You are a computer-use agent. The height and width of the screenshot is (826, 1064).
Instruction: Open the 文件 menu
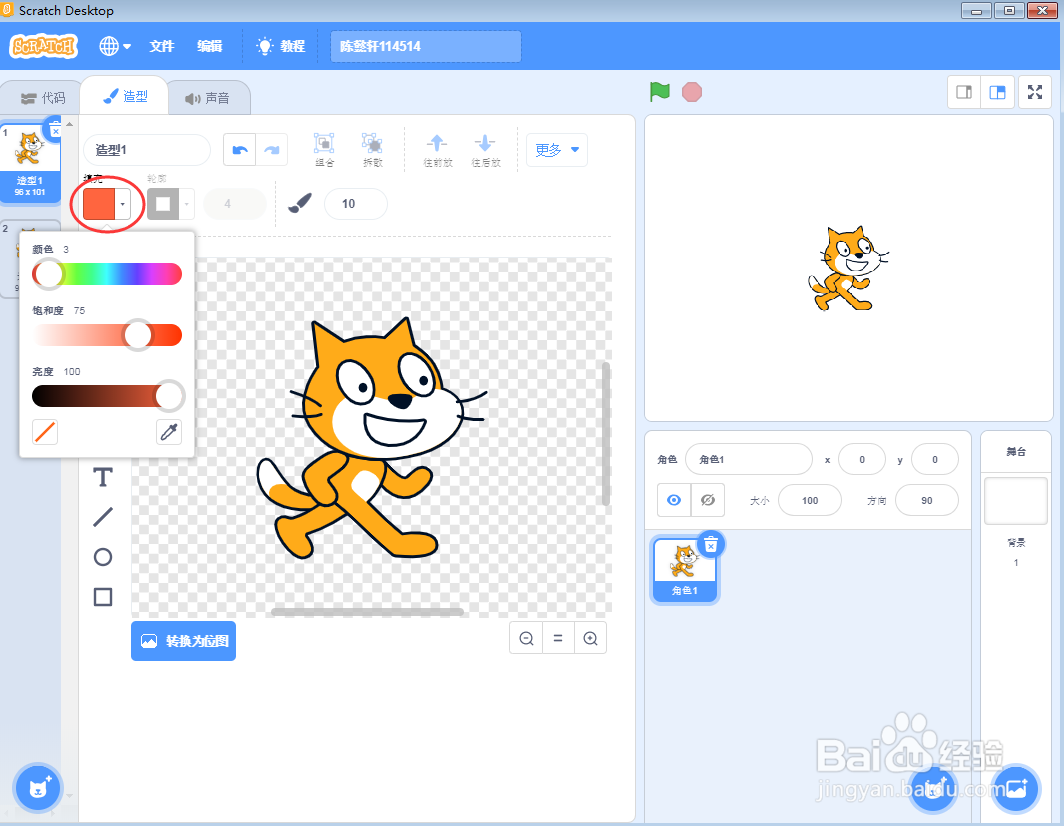[162, 46]
